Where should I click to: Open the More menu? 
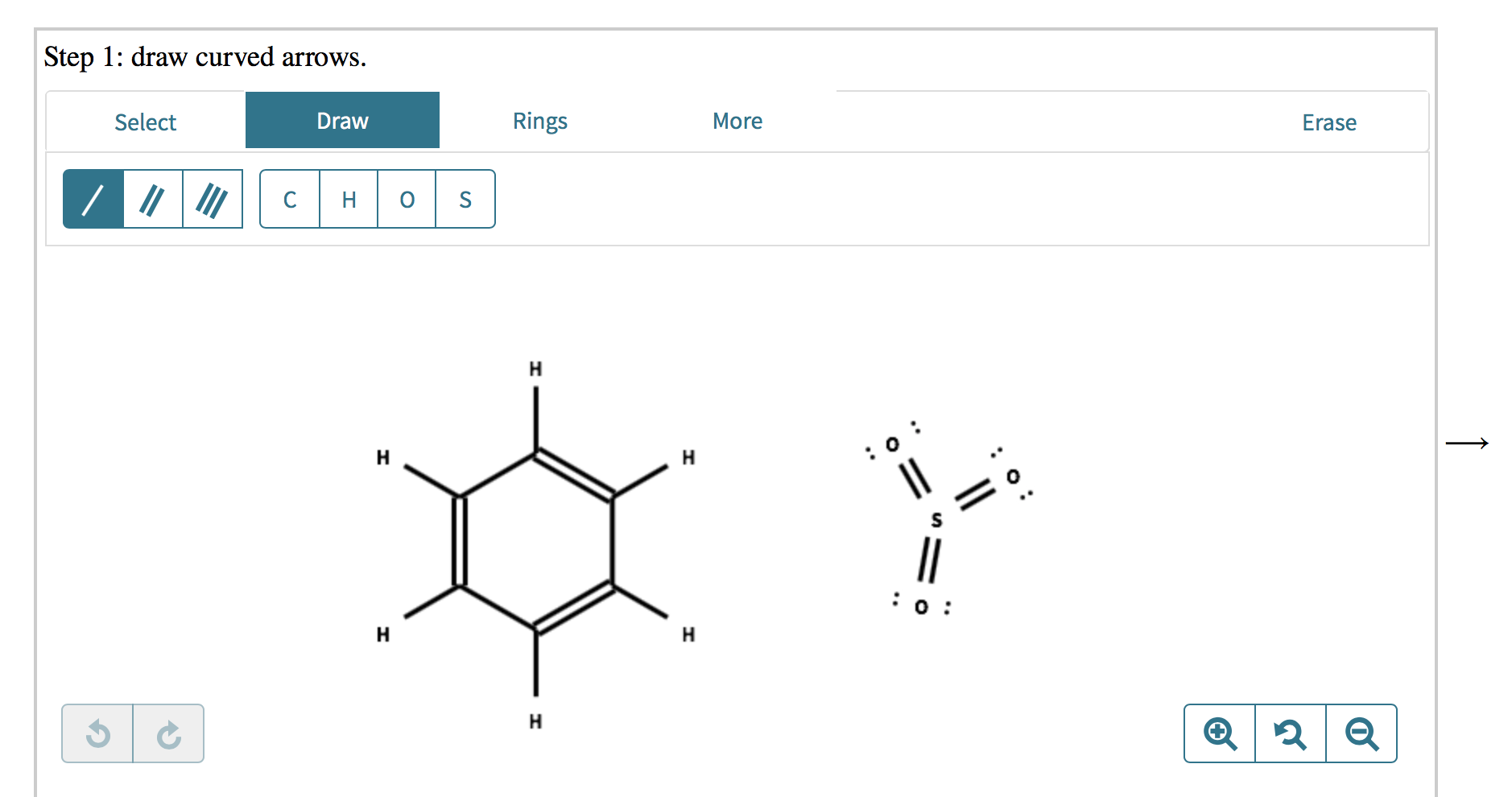[737, 121]
